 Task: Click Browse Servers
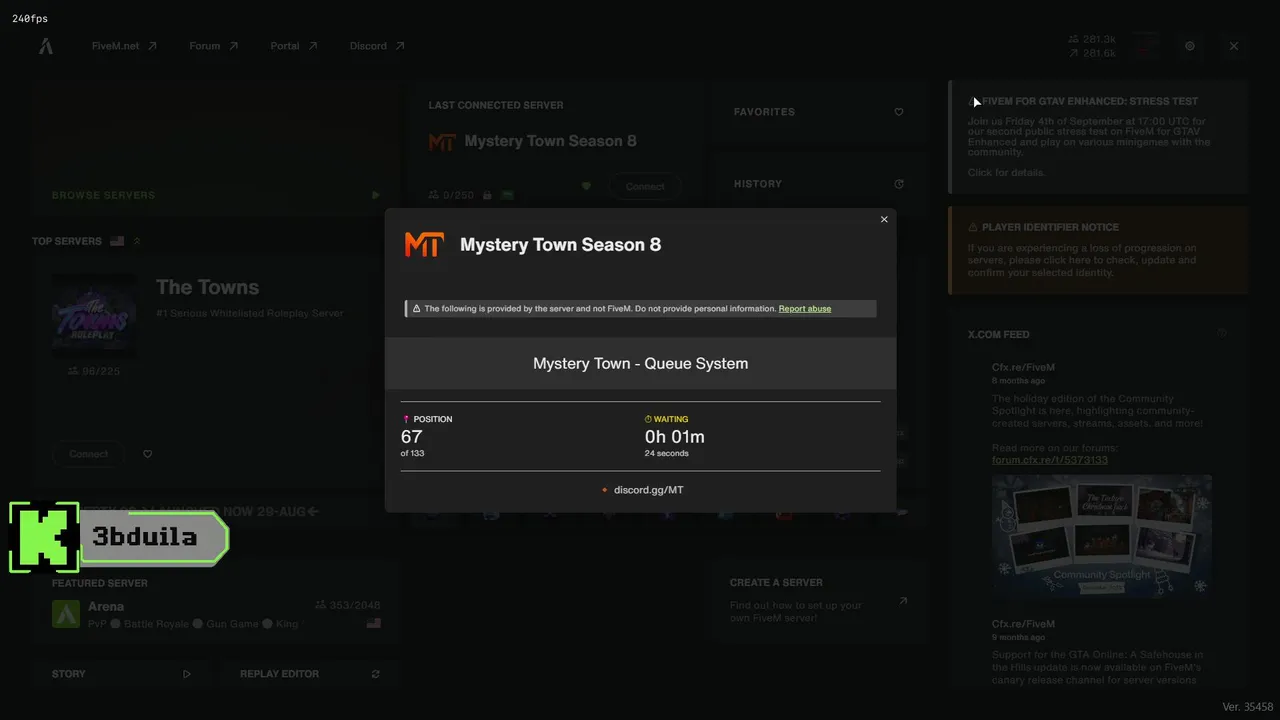[x=103, y=195]
